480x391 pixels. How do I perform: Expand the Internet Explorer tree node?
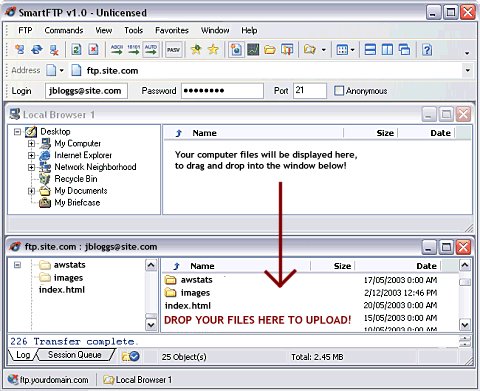(31, 155)
